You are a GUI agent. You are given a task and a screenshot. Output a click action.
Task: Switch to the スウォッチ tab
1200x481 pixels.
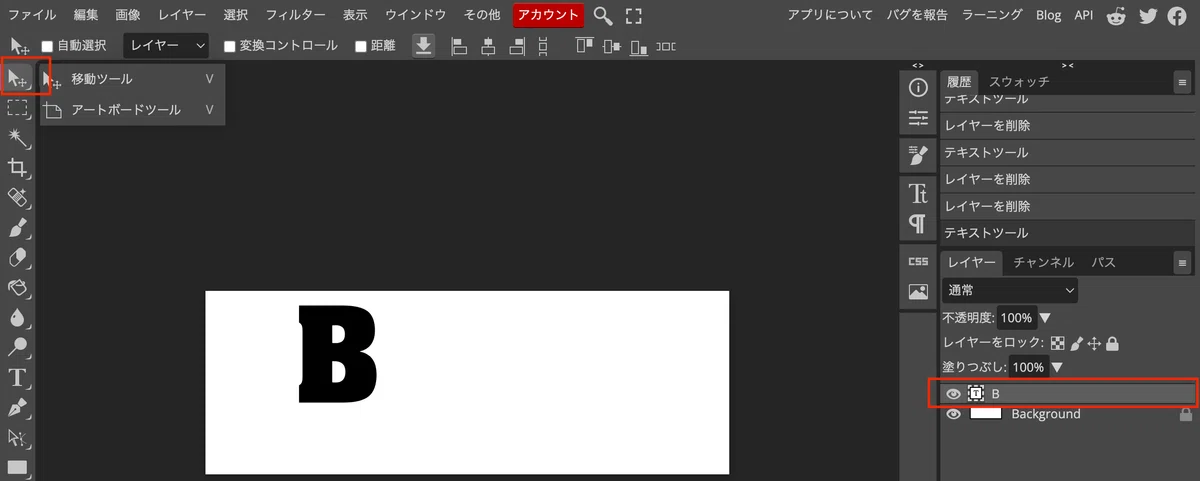(1019, 82)
